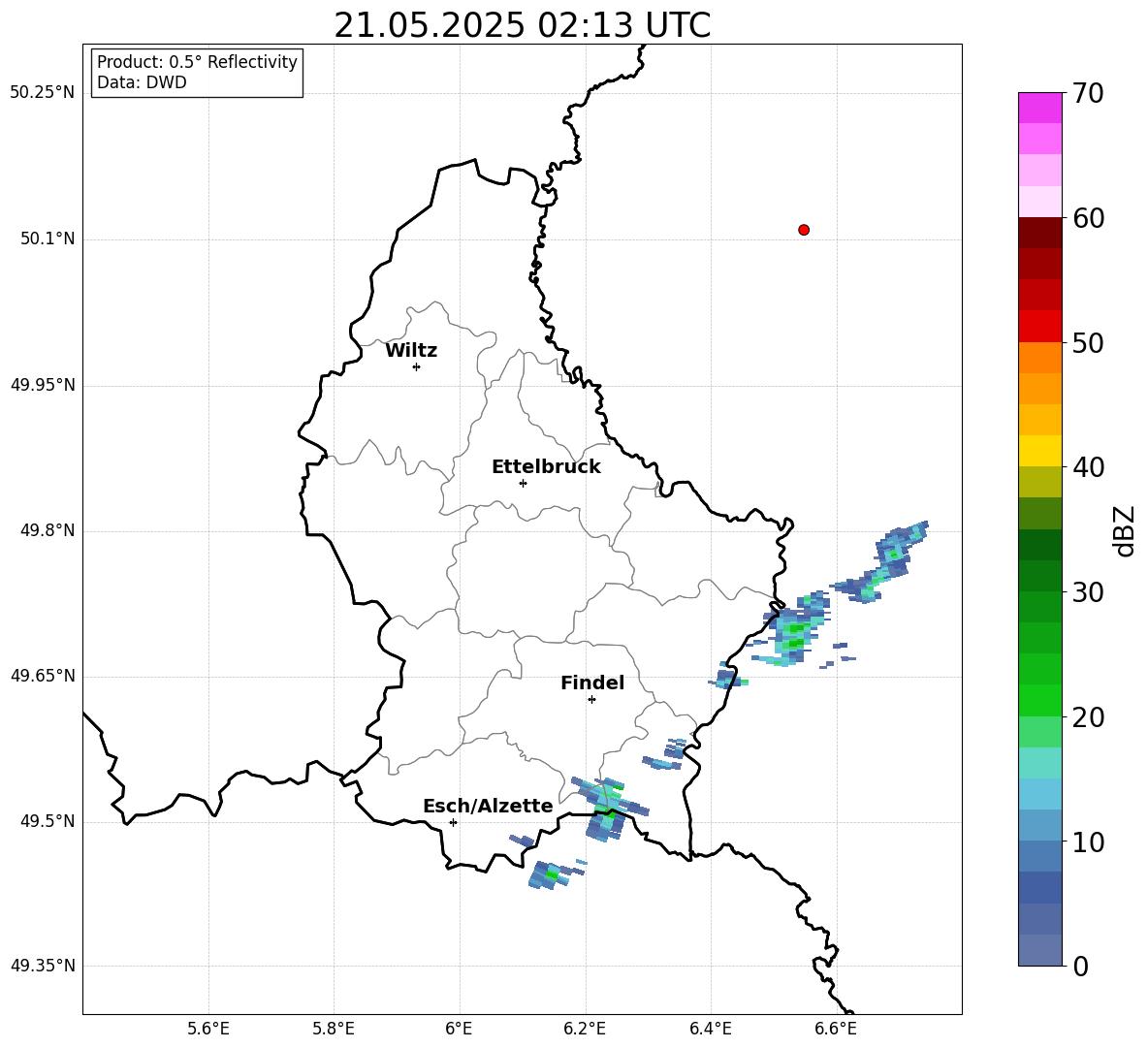Click the 'Product: 0.5° Reflectivity' text
Viewport: 1148px width, 1048px height.
coord(197,61)
